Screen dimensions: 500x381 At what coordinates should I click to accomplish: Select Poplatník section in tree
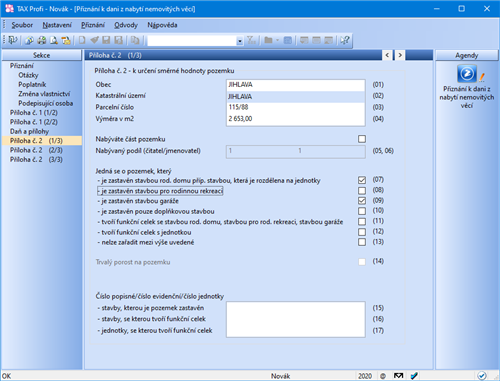[32, 84]
